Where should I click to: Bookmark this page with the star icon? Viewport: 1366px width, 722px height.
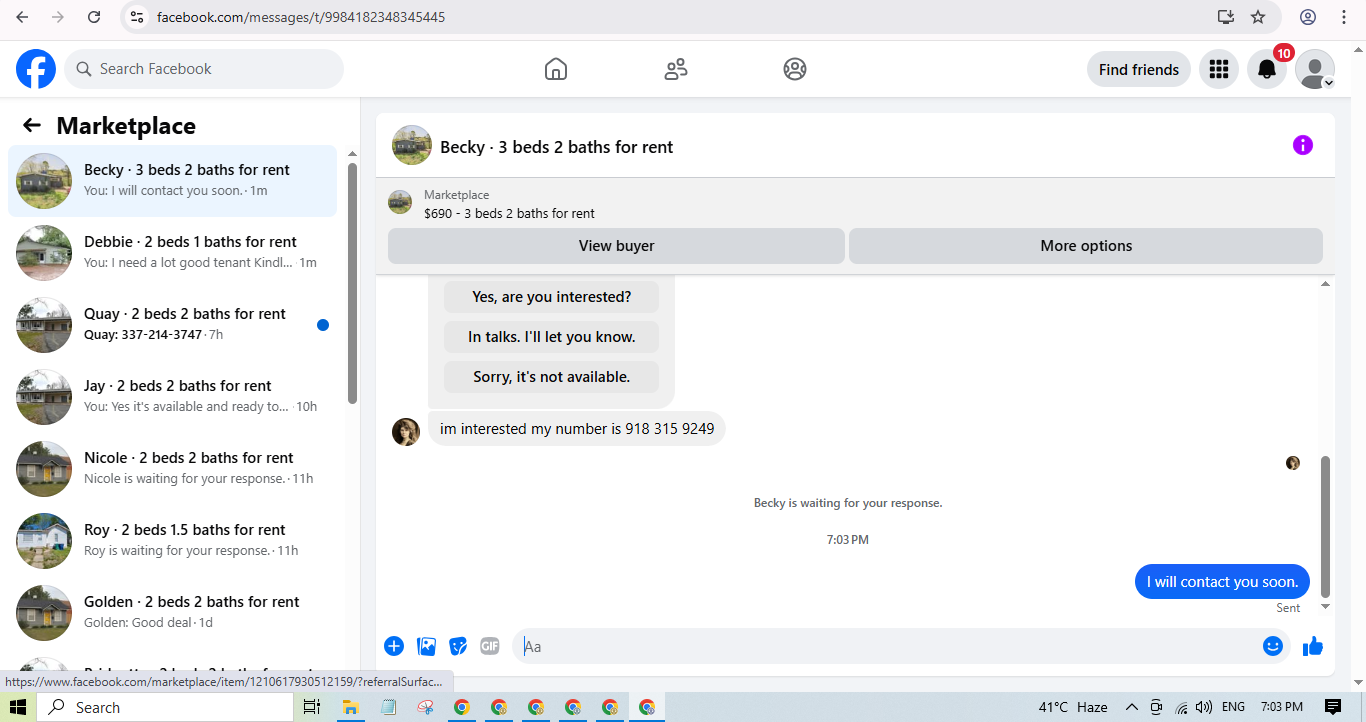pyautogui.click(x=1258, y=17)
